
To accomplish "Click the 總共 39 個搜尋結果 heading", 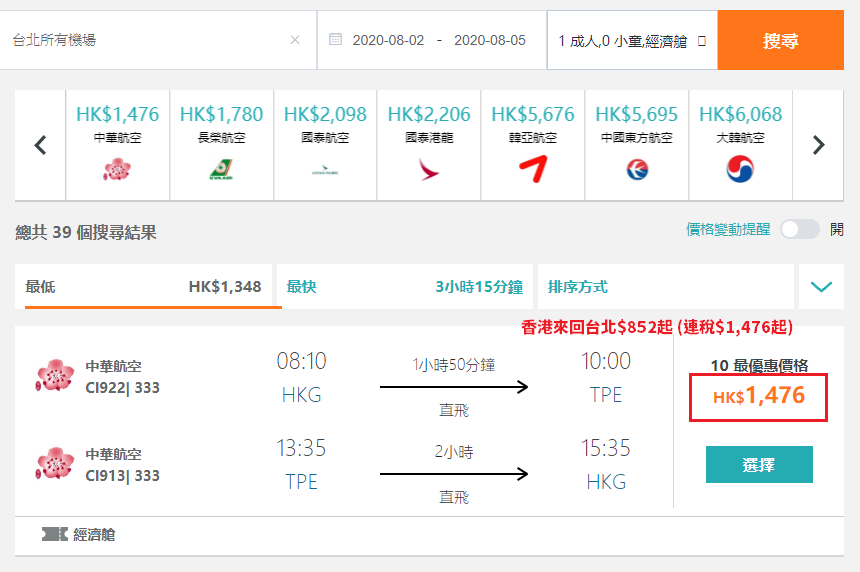I will (86, 233).
